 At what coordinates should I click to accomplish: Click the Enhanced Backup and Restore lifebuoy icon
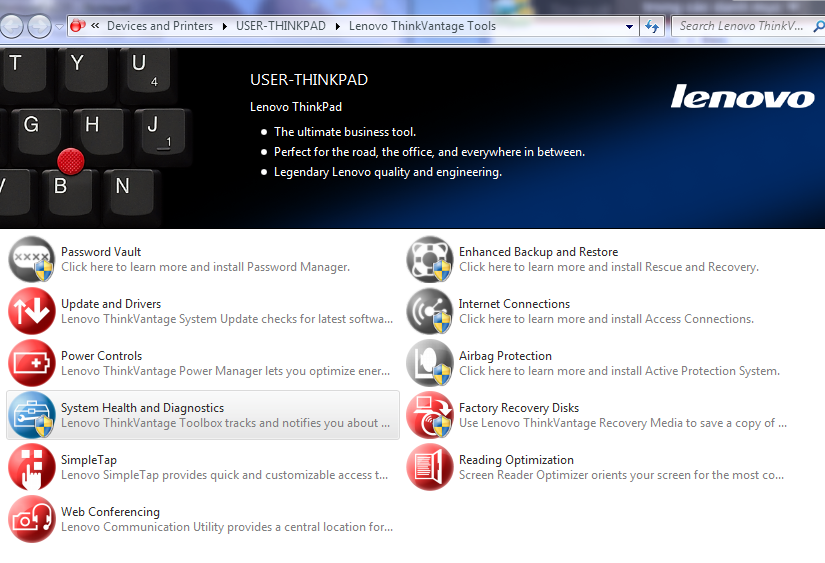coord(429,259)
